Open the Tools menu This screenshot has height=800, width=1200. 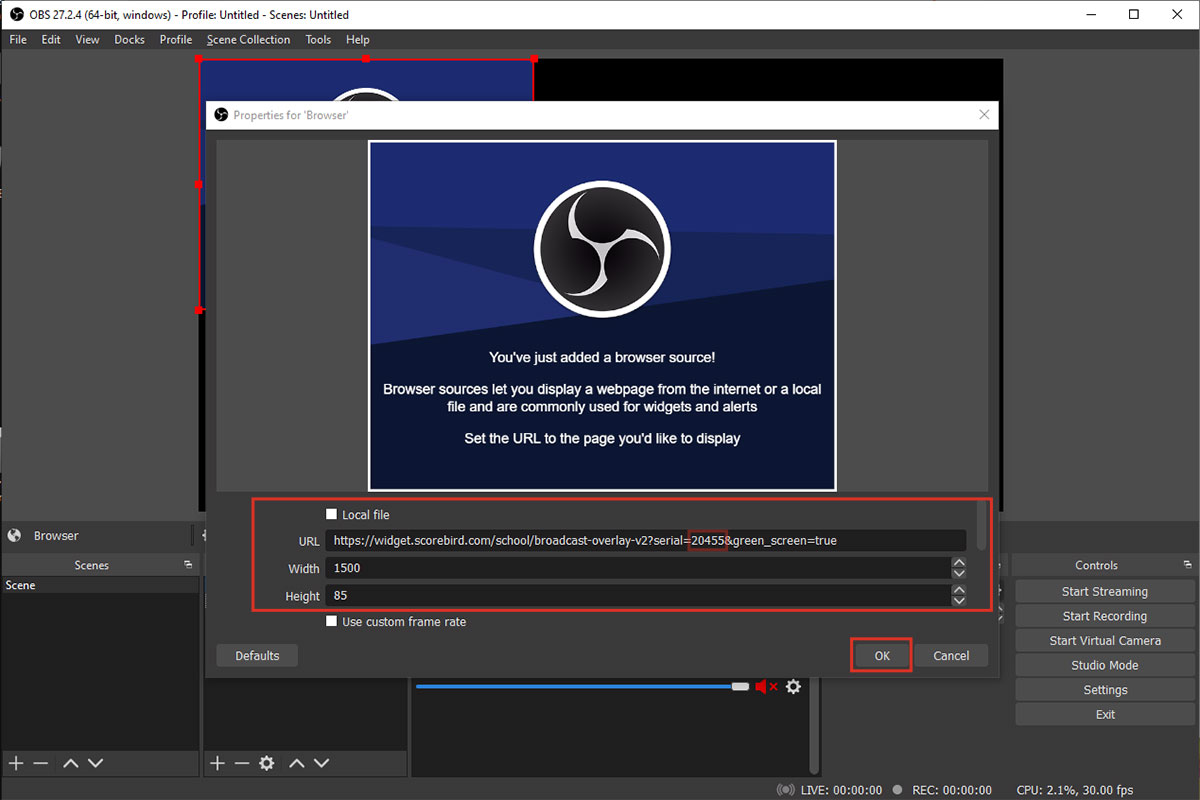(x=318, y=40)
